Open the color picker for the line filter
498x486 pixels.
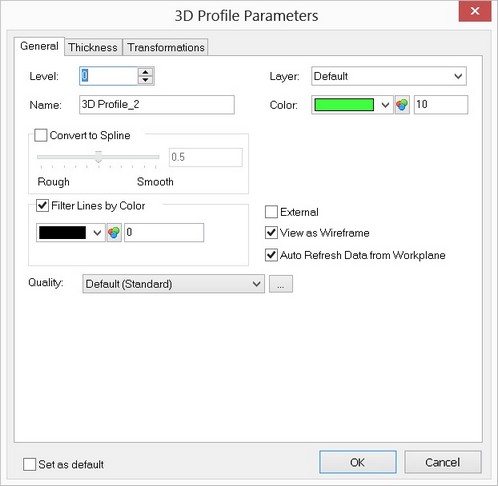point(114,232)
